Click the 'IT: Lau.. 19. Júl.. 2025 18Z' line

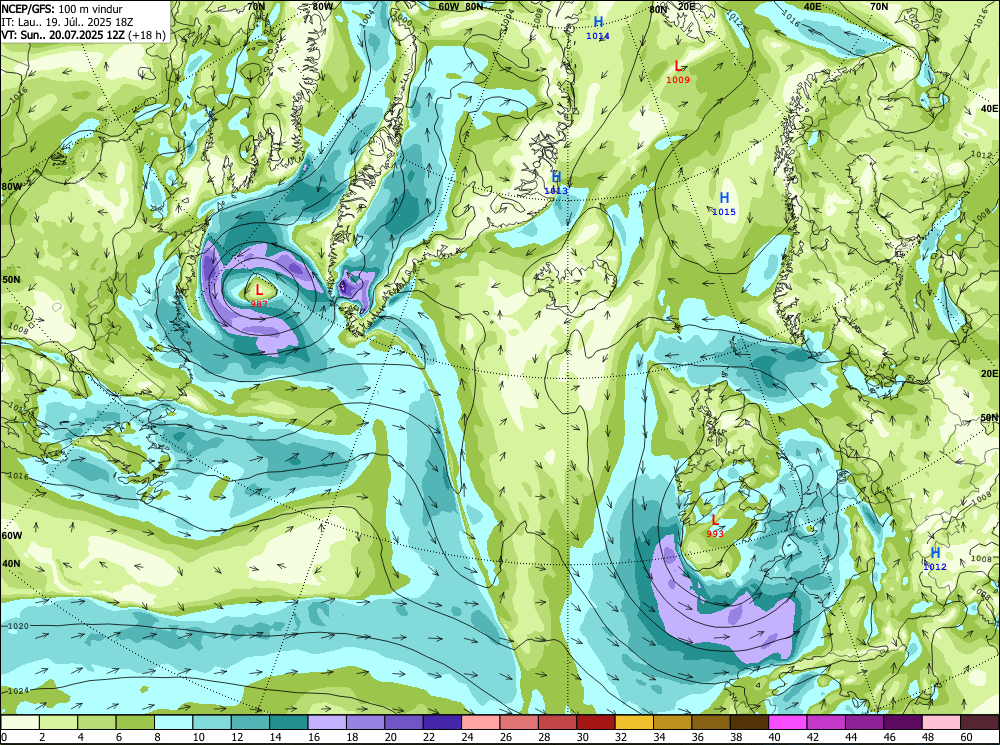[x=68, y=22]
